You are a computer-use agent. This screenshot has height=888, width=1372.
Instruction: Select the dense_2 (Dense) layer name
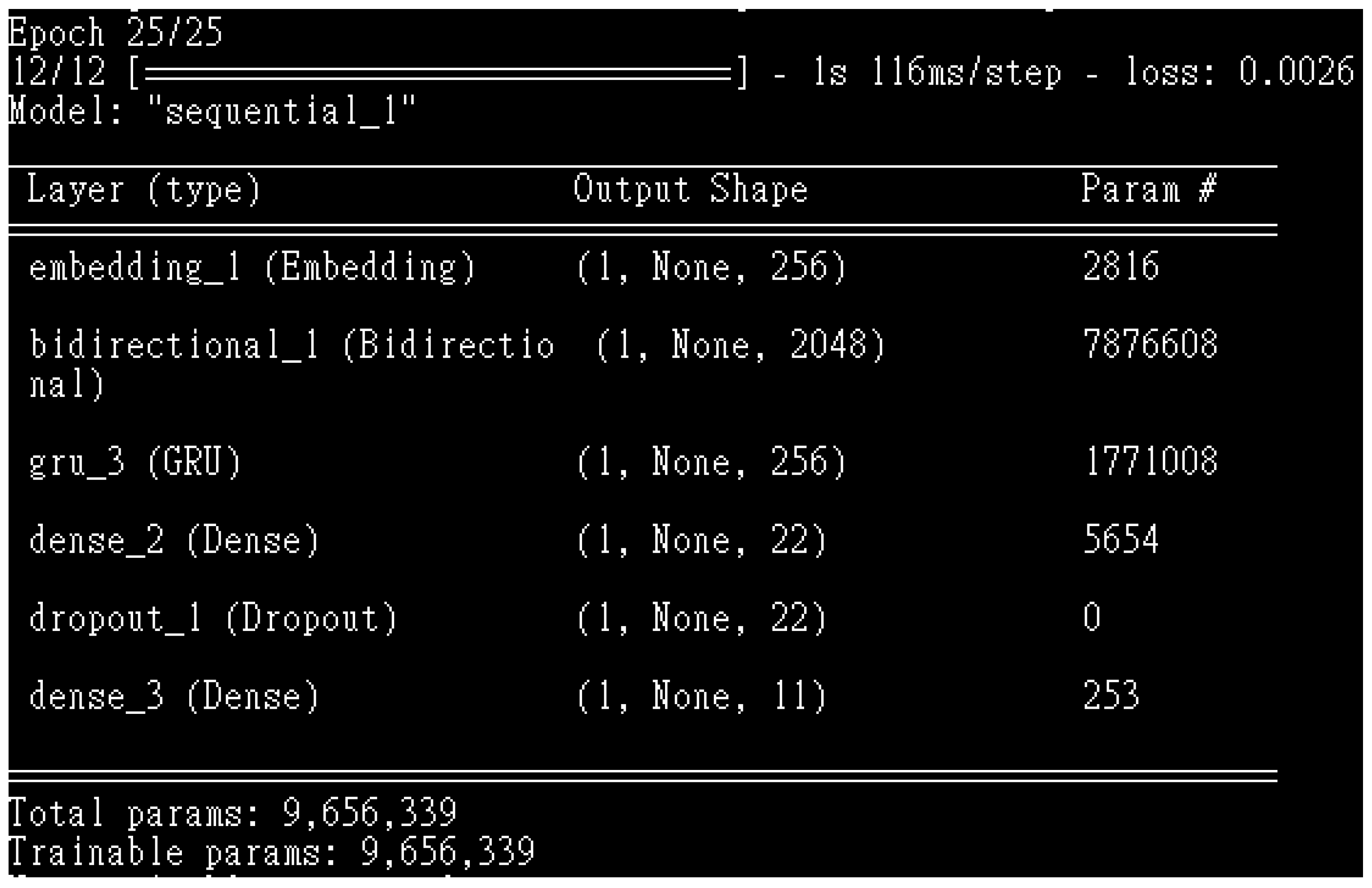(174, 541)
